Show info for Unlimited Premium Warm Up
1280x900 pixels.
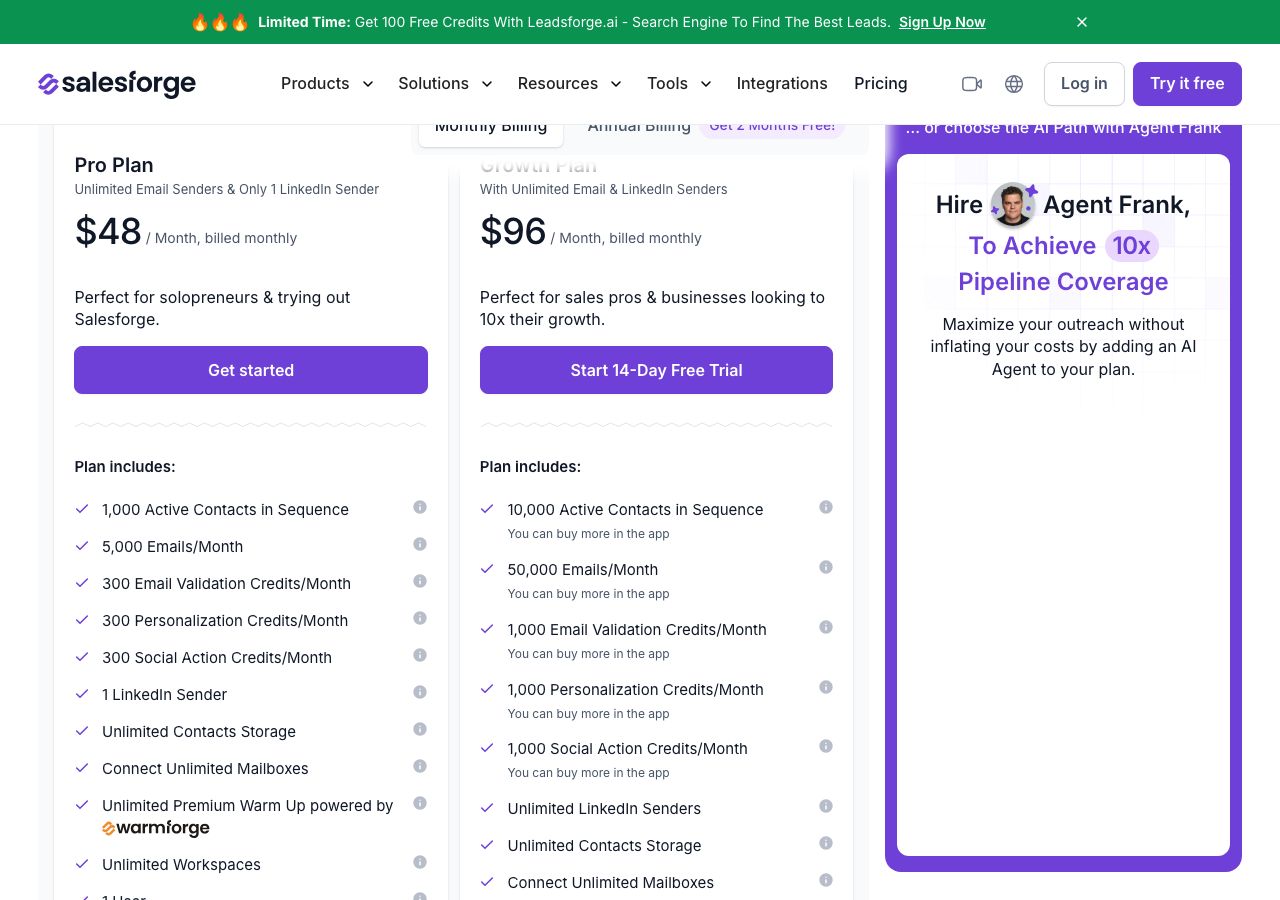(420, 803)
